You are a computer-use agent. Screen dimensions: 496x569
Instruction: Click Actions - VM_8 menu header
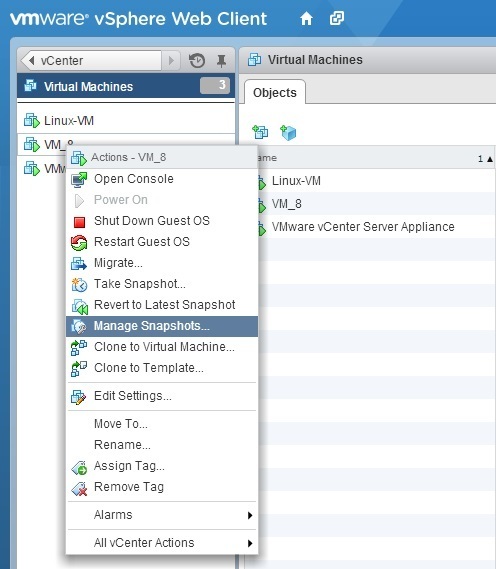coord(162,157)
